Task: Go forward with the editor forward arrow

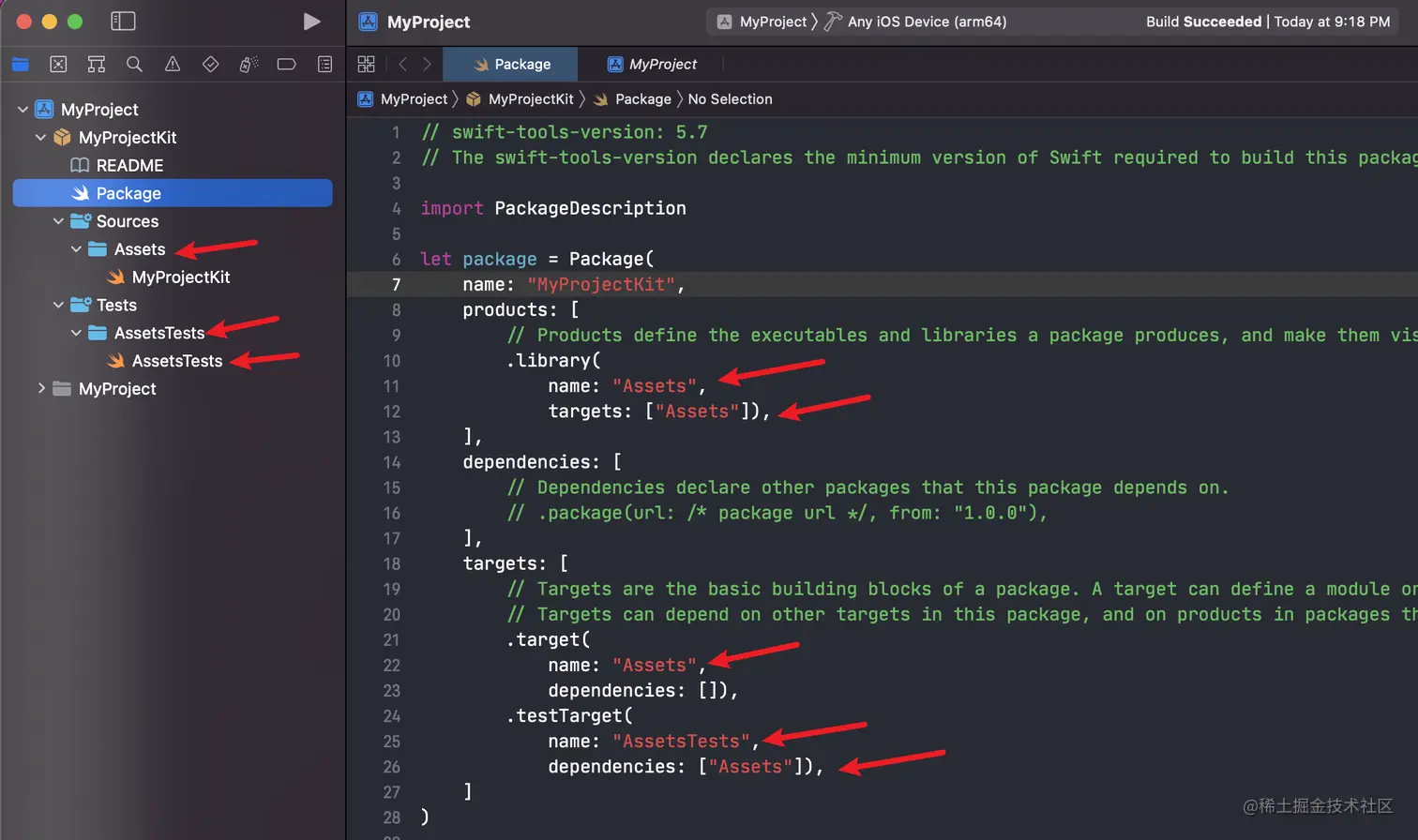Action: [427, 64]
